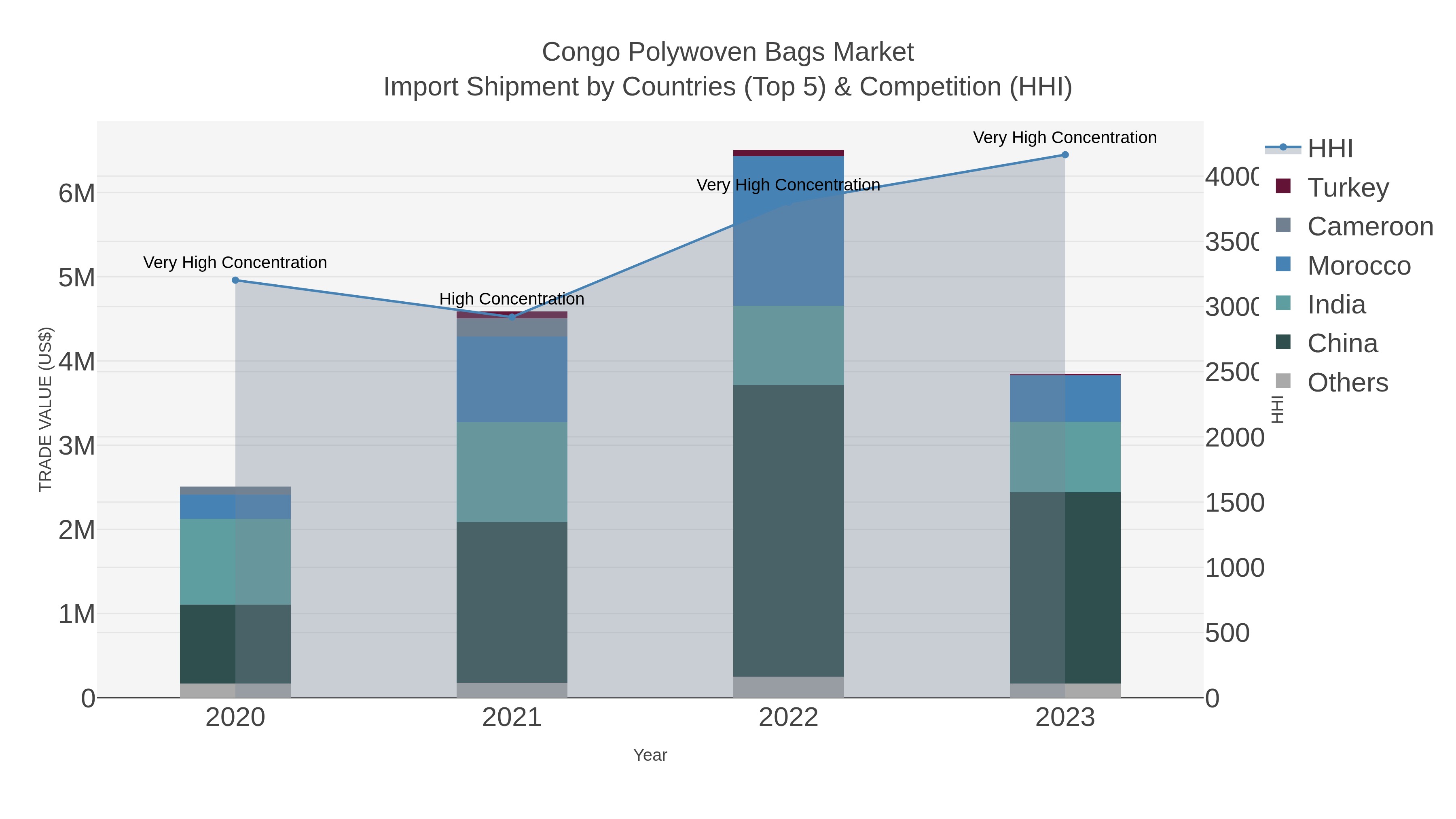Image resolution: width=1456 pixels, height=819 pixels.
Task: Click the China dark green legend swatch
Action: pyautogui.click(x=1283, y=342)
